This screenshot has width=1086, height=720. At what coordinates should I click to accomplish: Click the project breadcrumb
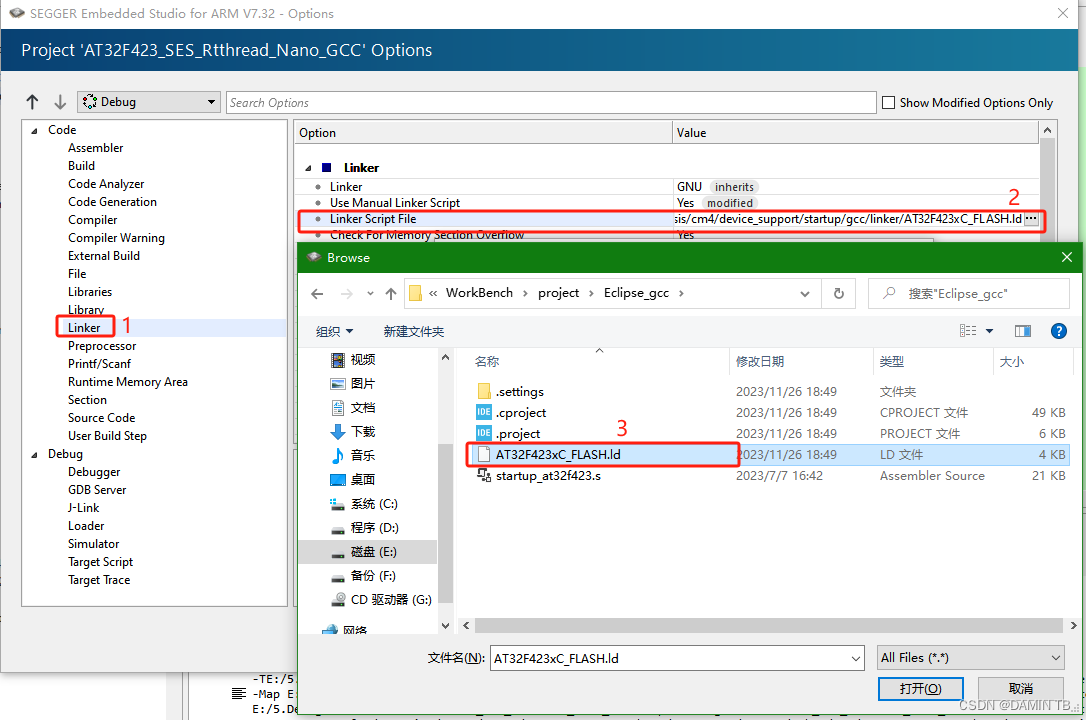[x=558, y=293]
